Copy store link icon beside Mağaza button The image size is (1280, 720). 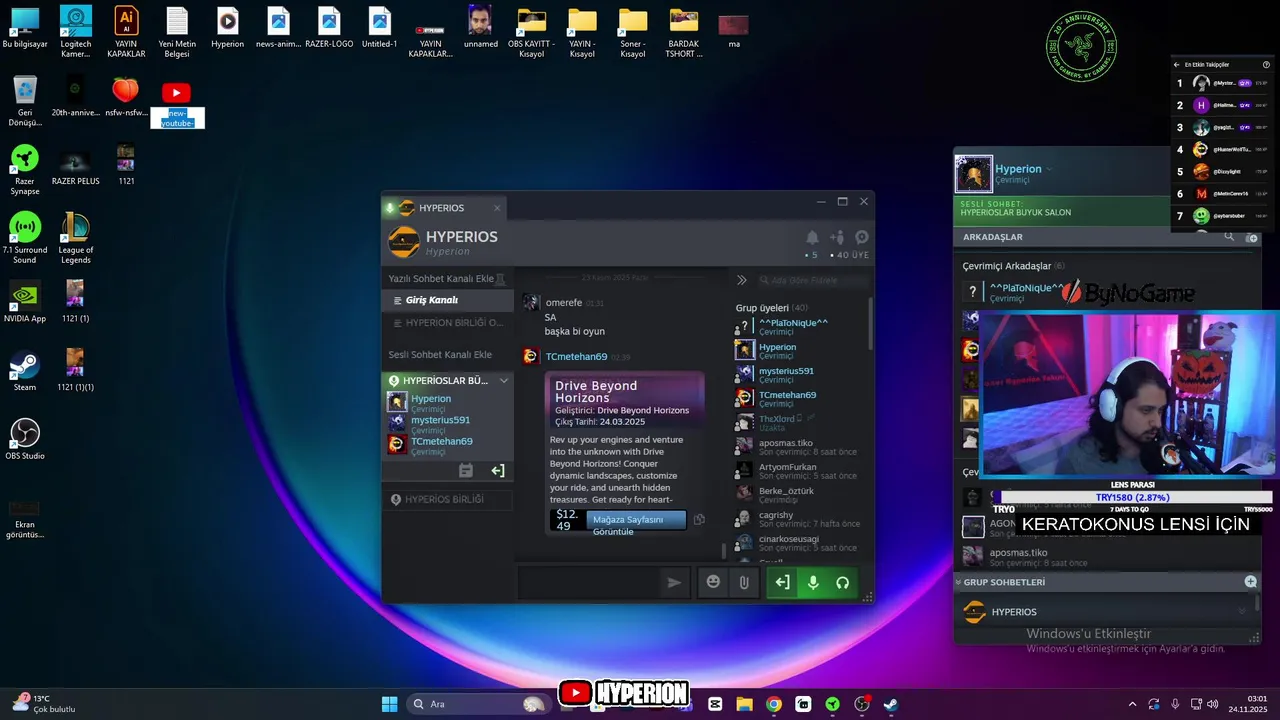point(699,520)
